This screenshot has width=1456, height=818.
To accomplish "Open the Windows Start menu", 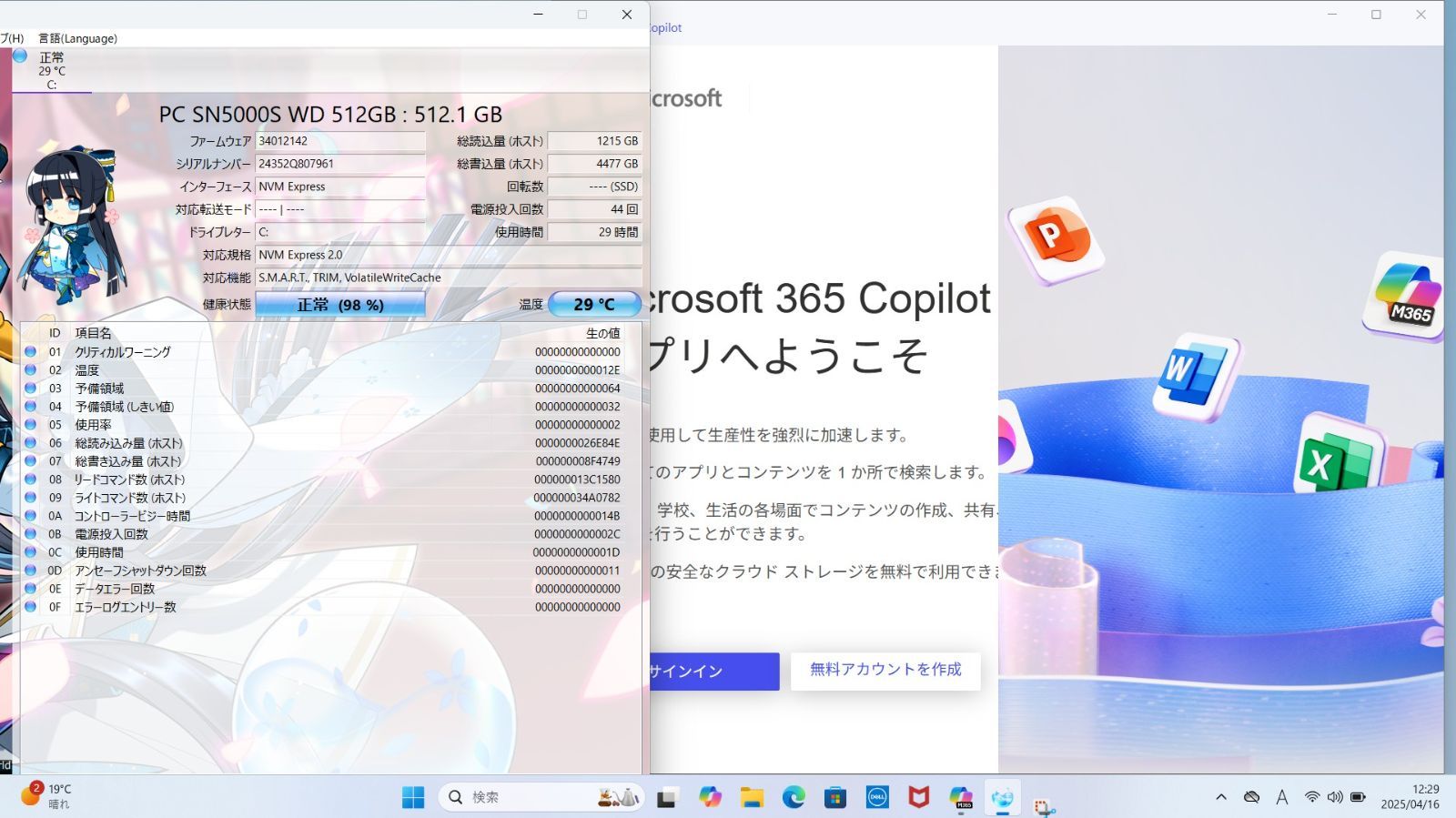I will 413,797.
